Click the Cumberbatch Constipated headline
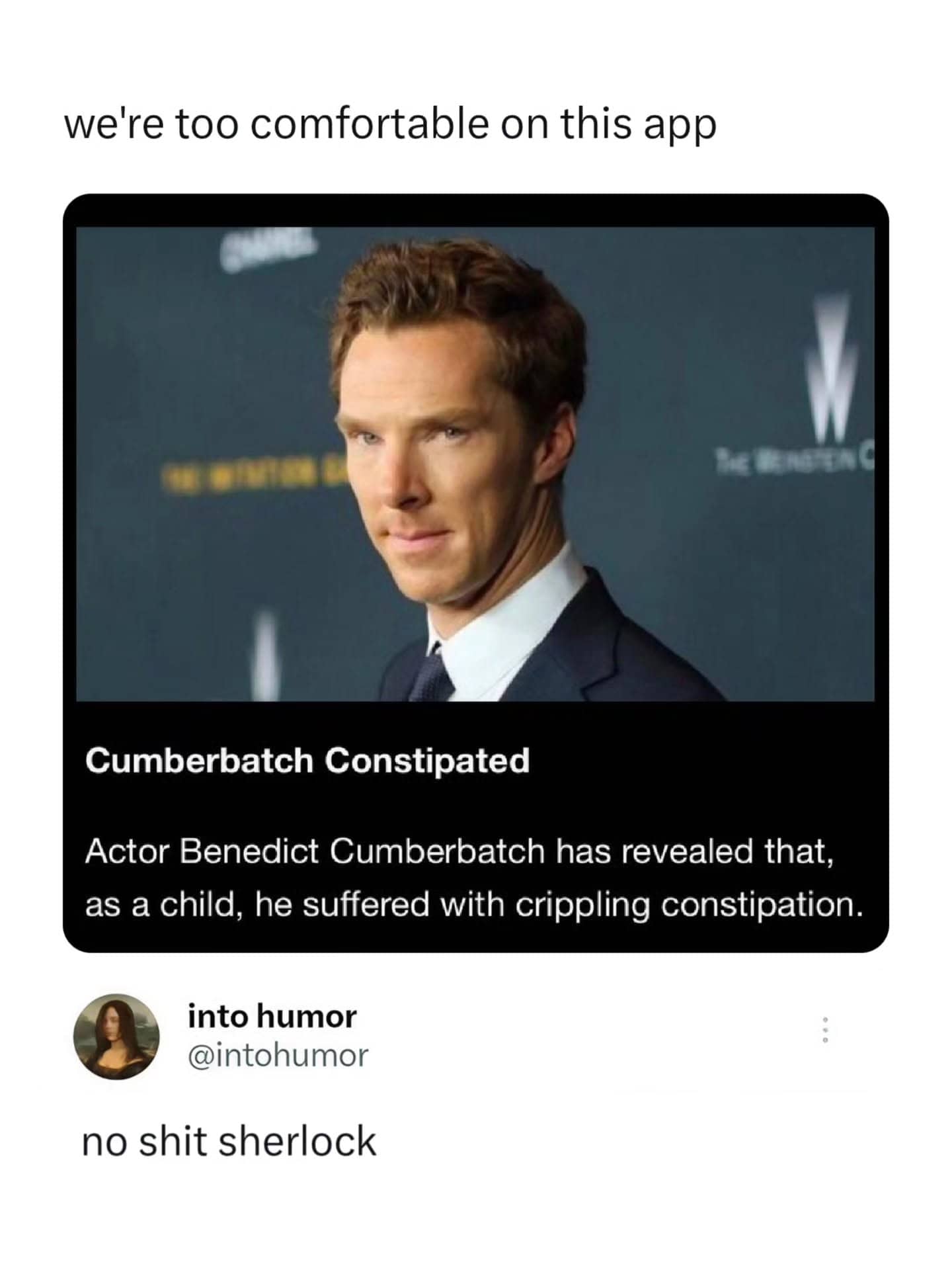 point(307,761)
